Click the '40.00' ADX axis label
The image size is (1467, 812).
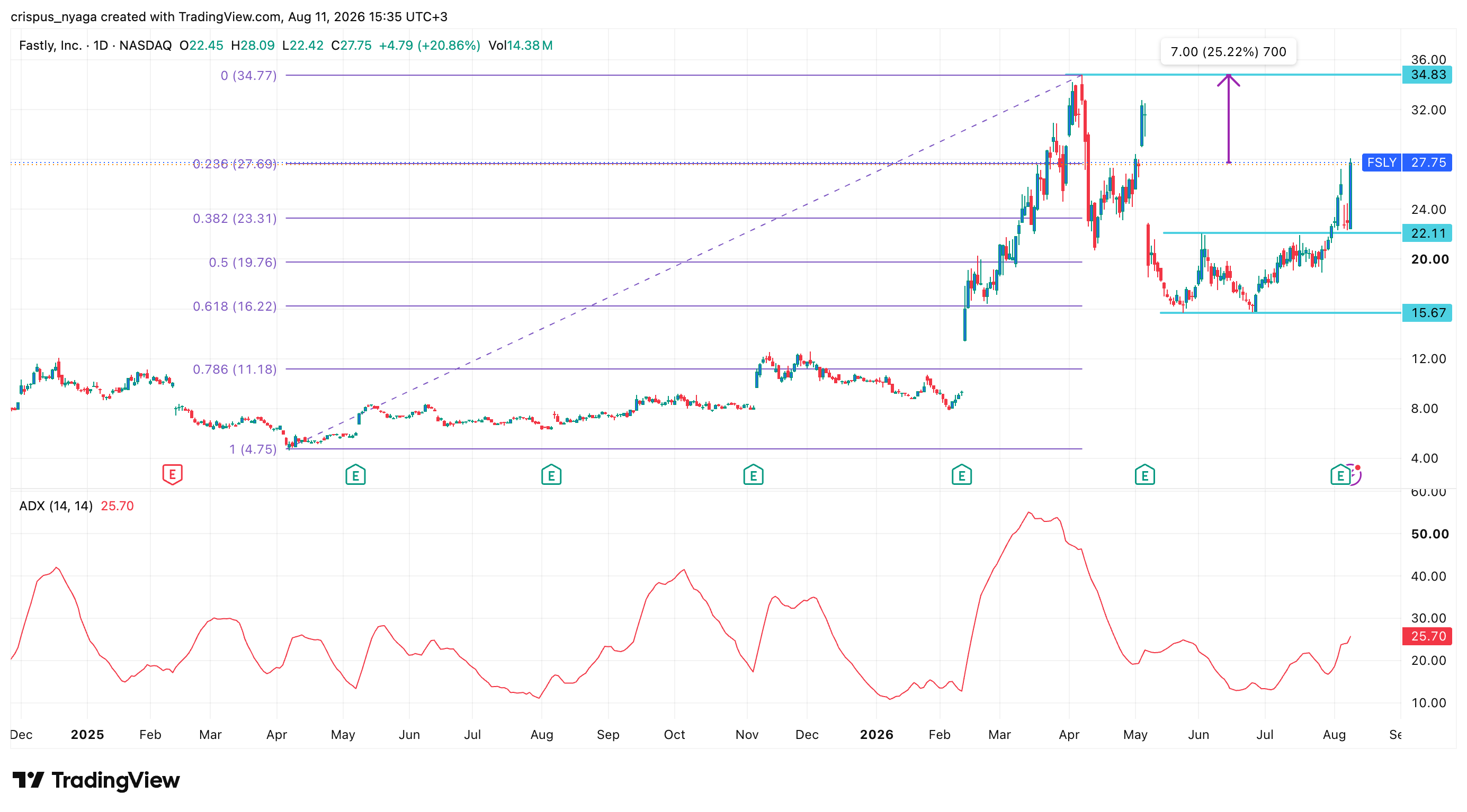[x=1428, y=576]
